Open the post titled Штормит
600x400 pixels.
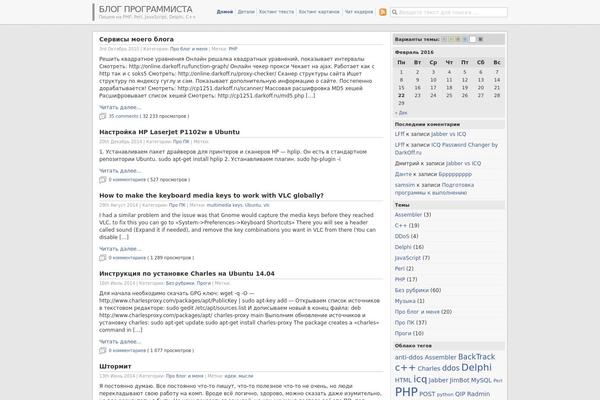[115, 366]
